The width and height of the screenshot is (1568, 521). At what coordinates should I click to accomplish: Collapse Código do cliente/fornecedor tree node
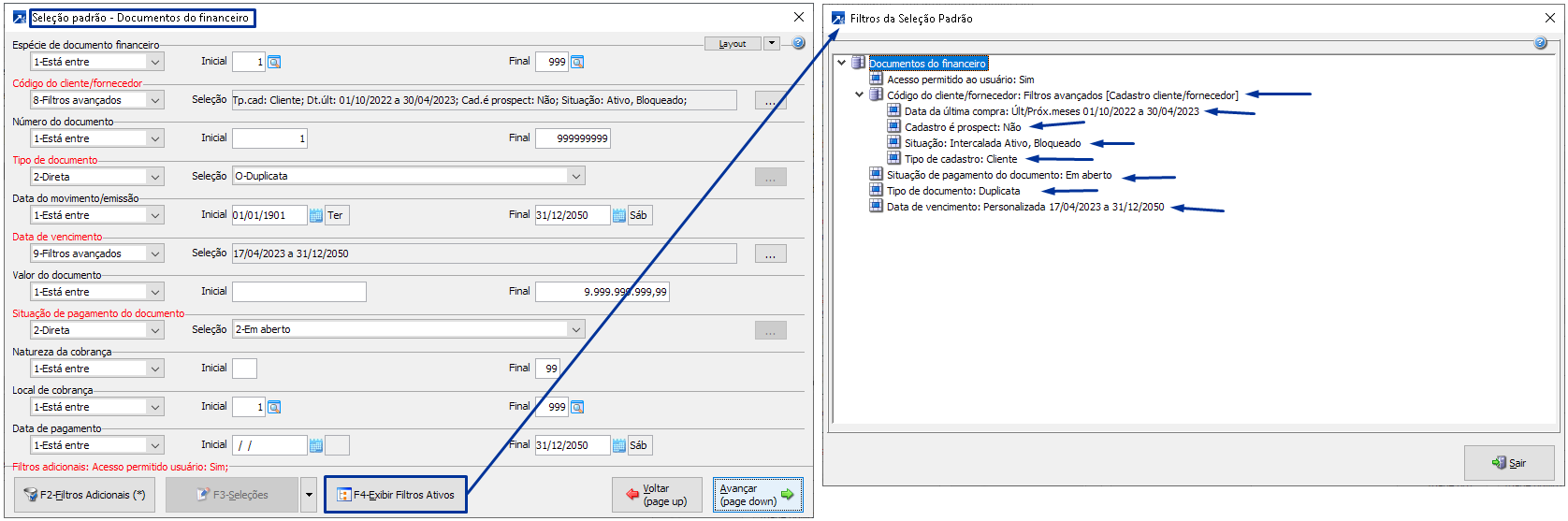pyautogui.click(x=860, y=94)
